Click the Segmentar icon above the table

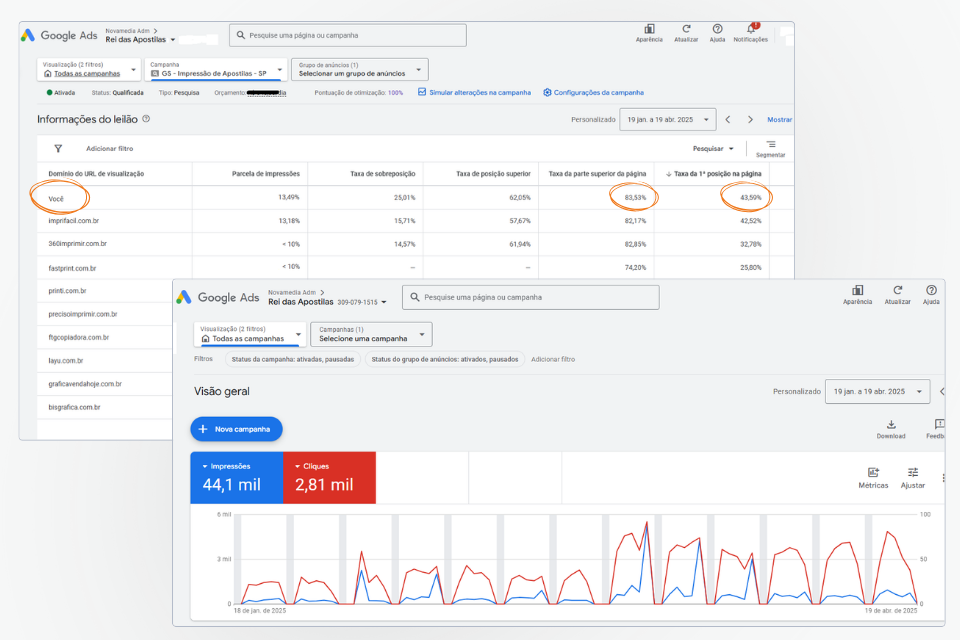770,145
